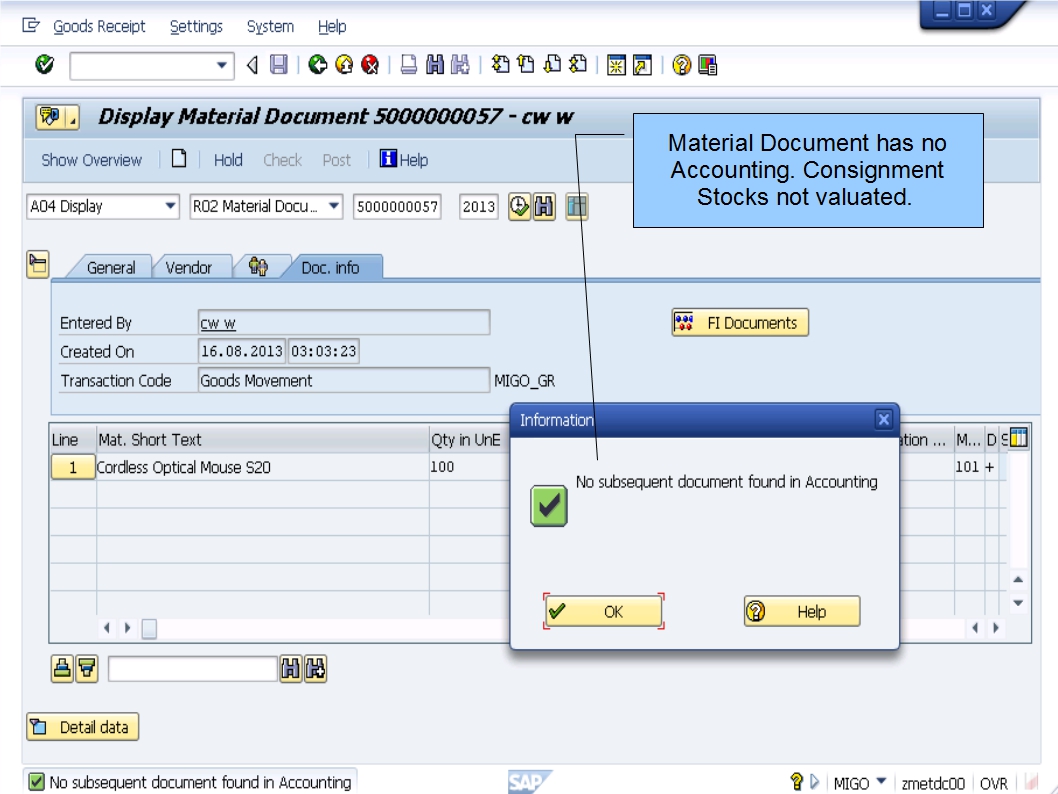This screenshot has height=794, width=1058.
Task: Click the table column configuration icon
Action: point(1019,438)
